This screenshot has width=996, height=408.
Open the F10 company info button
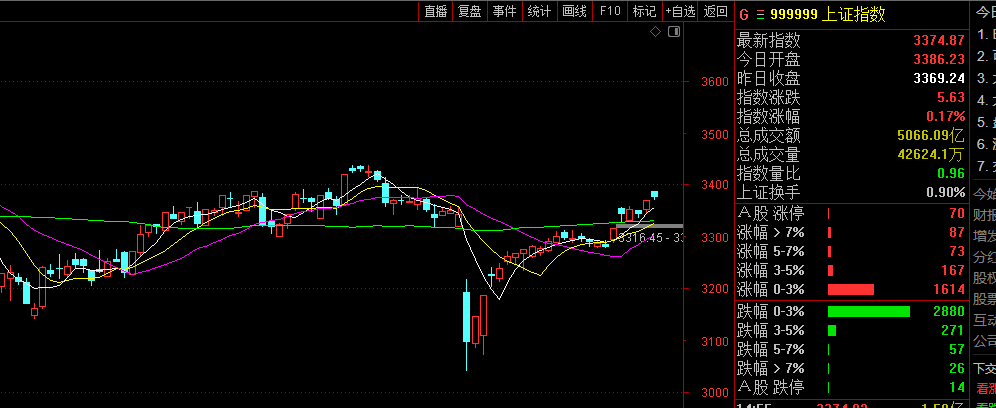[610, 11]
